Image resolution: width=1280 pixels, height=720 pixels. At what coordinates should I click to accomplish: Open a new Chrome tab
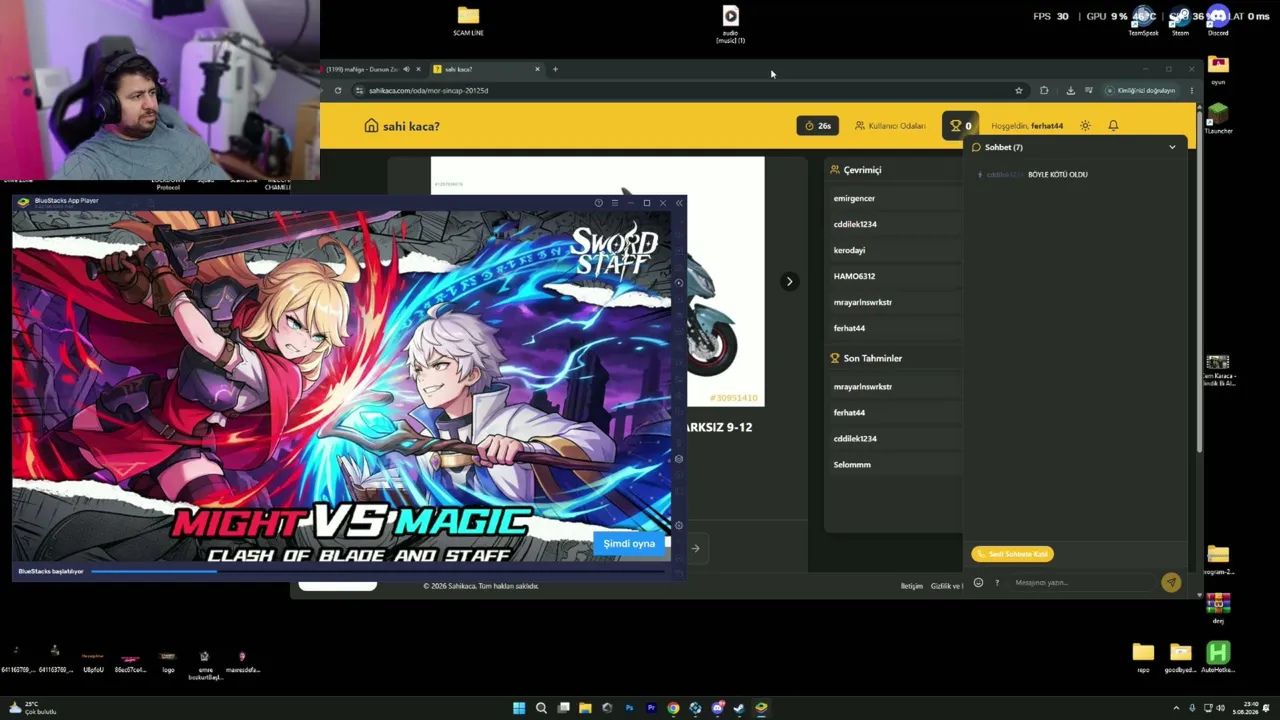[x=555, y=69]
